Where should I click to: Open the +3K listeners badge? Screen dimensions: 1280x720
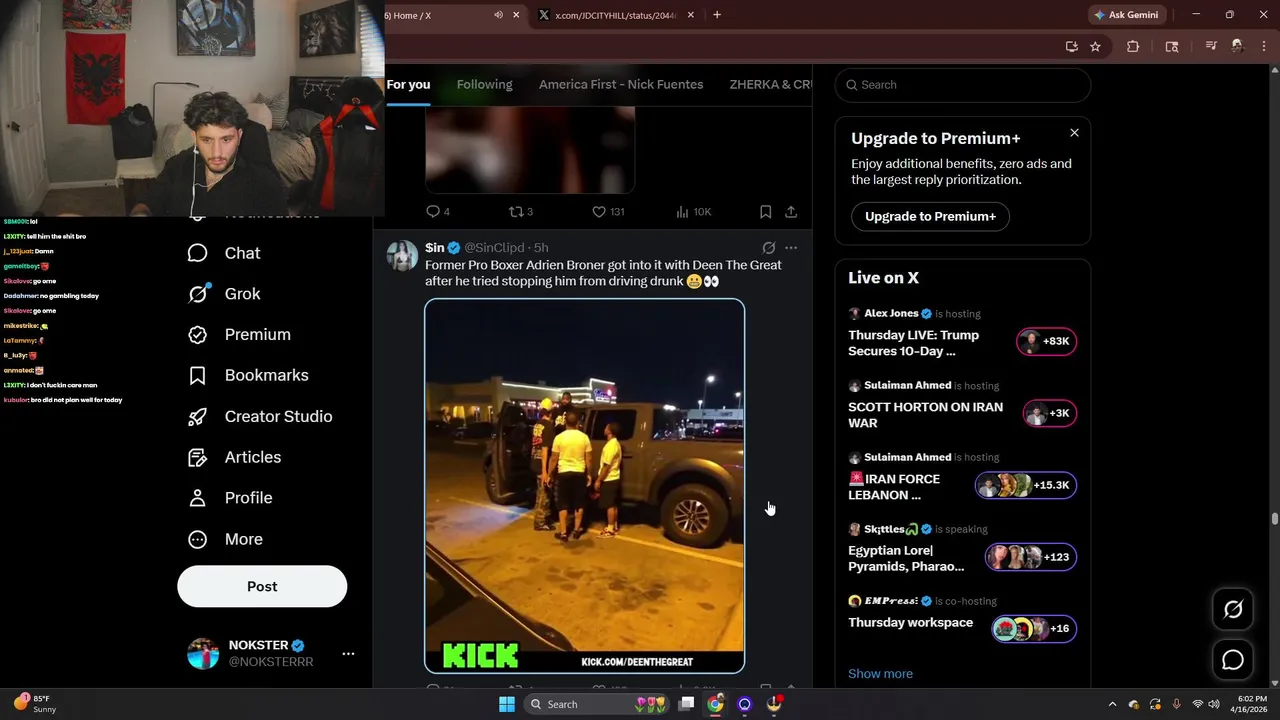pyautogui.click(x=1049, y=413)
